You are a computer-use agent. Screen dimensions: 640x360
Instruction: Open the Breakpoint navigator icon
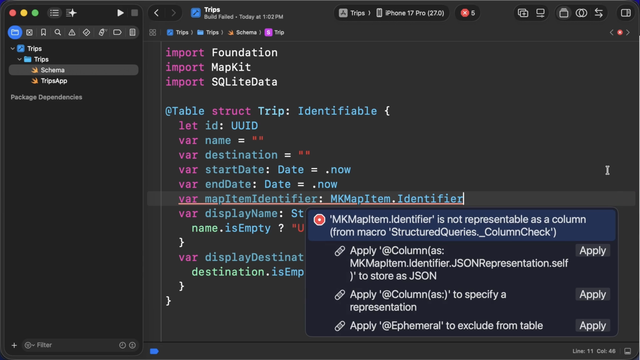[x=117, y=32]
